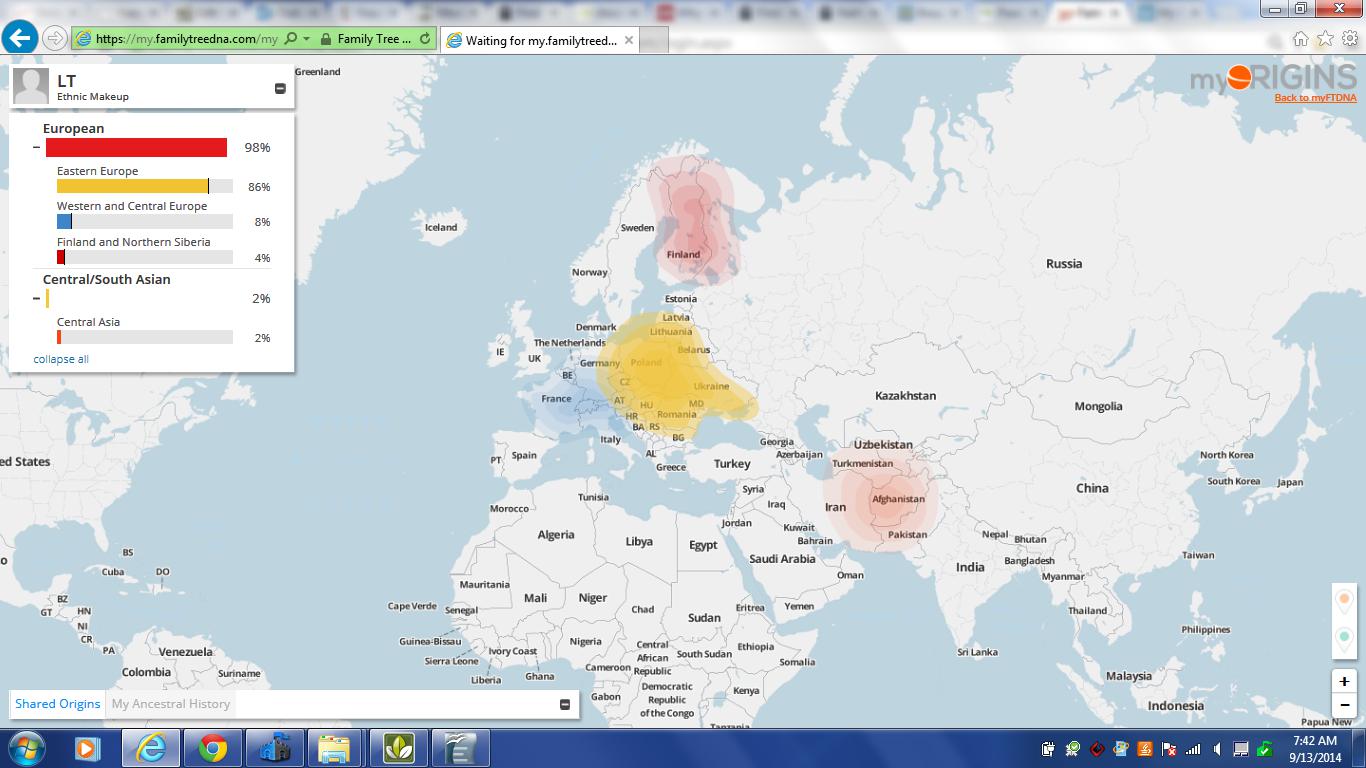The image size is (1366, 768).
Task: Click Internet Explorer icon in the taskbar
Action: pyautogui.click(x=151, y=748)
